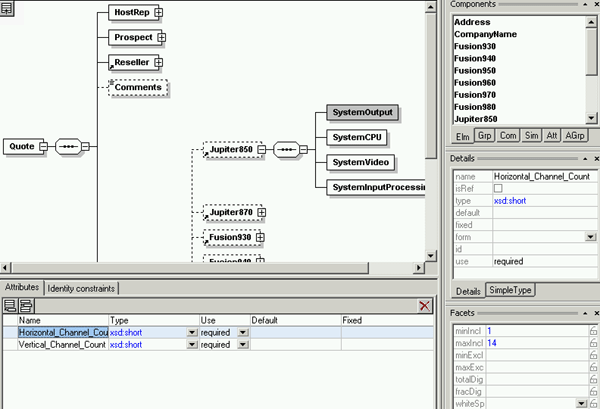Close the Details panel

coord(596,158)
